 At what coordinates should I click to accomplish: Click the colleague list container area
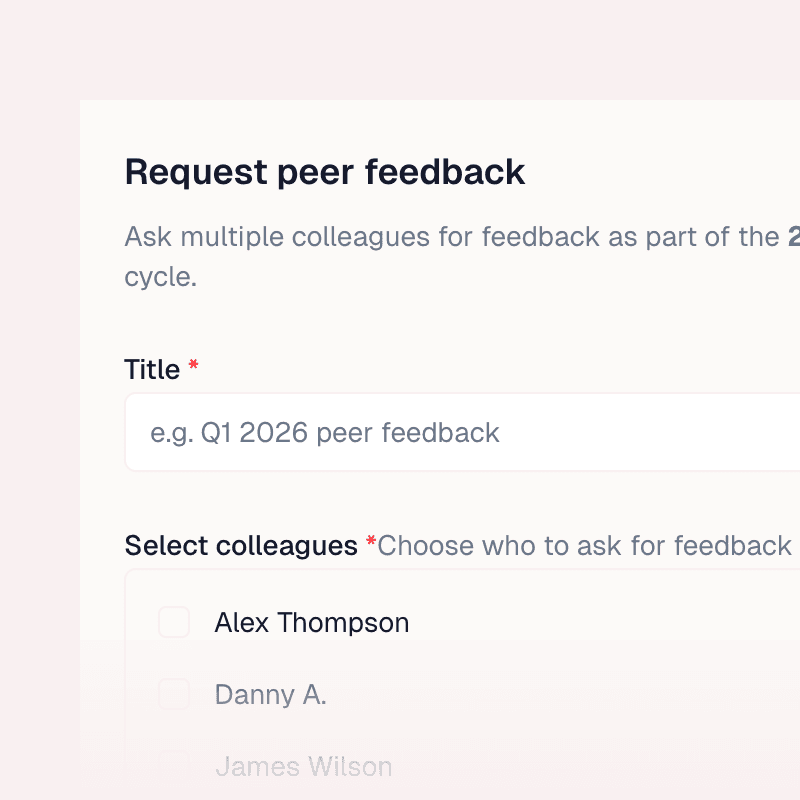(600, 660)
